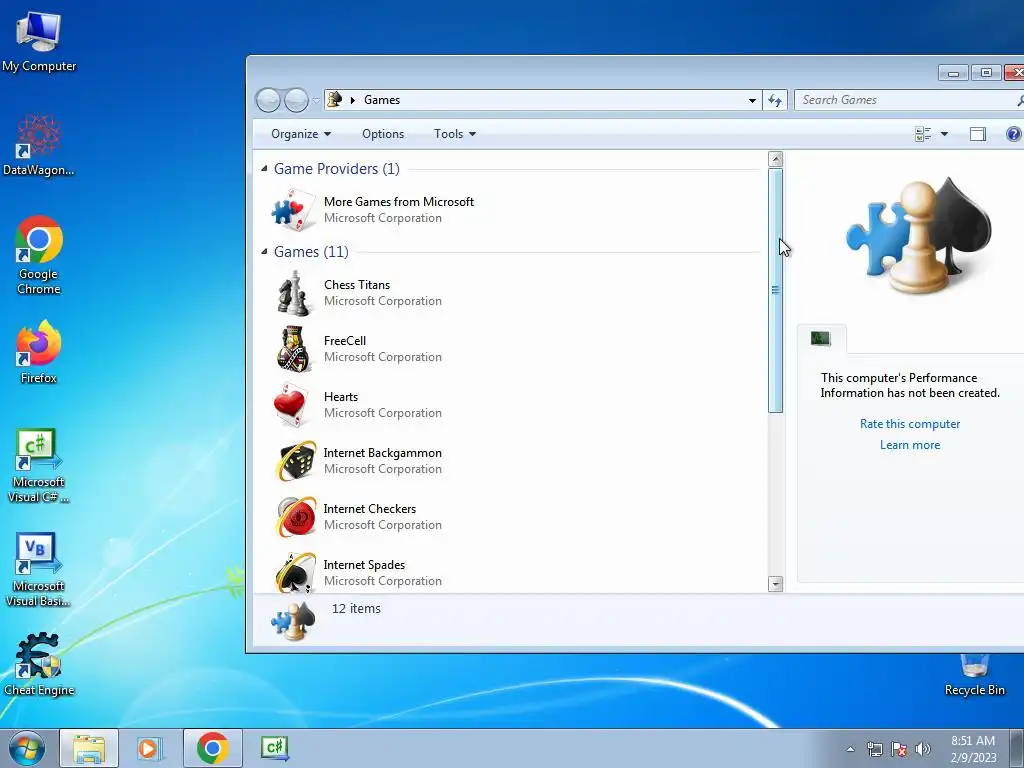Open the Windows Start button

coord(27,748)
